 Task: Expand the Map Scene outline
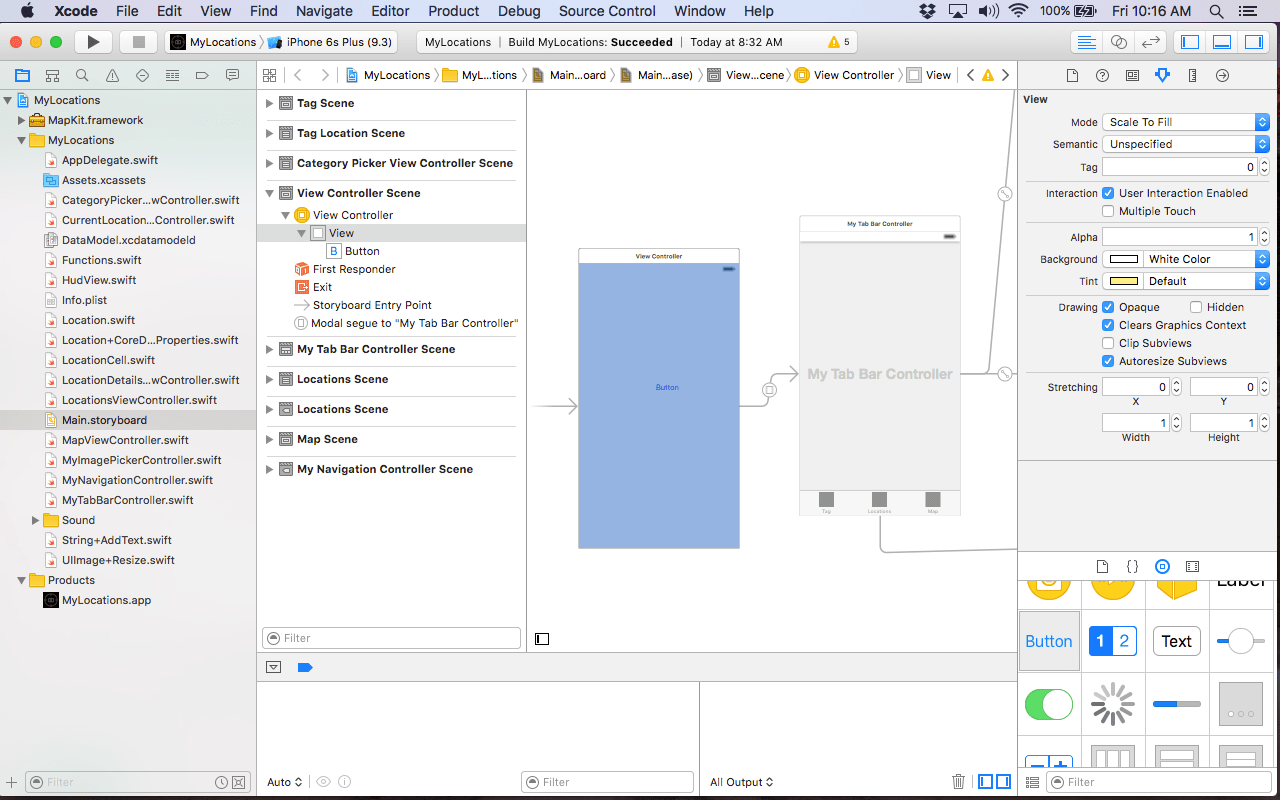coord(269,439)
